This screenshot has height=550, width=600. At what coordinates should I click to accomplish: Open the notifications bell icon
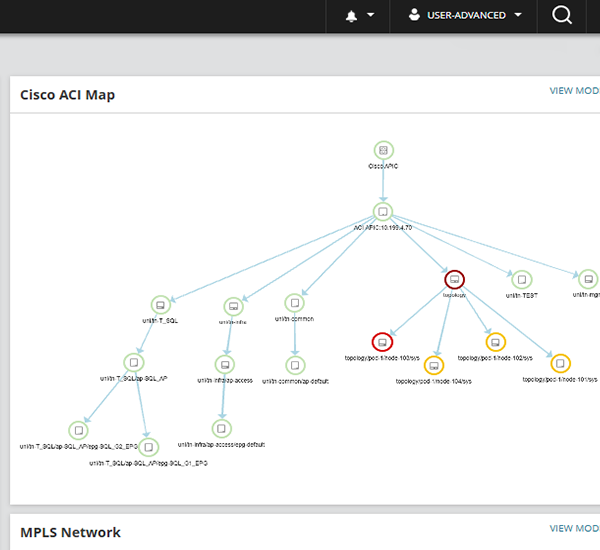(351, 16)
